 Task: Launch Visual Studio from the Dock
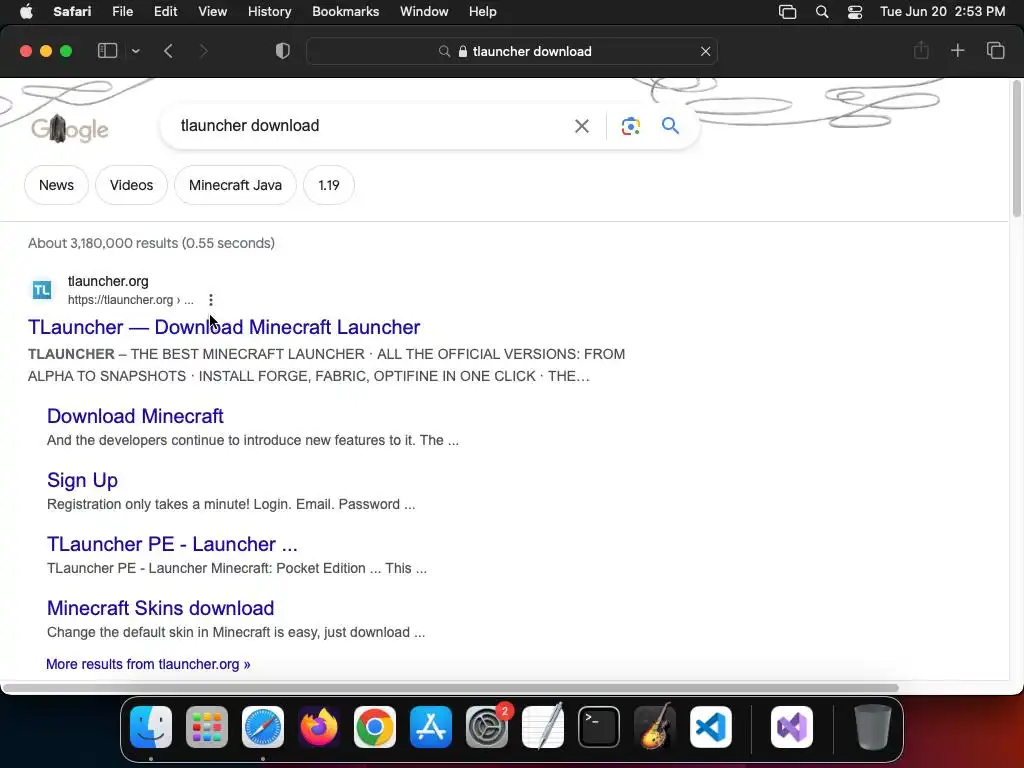coord(792,727)
